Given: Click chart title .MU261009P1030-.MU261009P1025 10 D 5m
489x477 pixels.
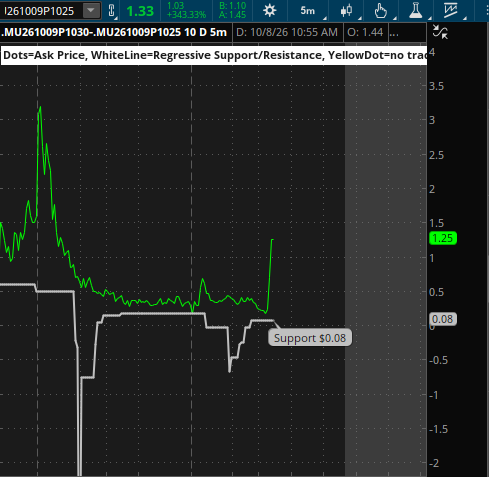Looking at the screenshot, I should (114, 32).
